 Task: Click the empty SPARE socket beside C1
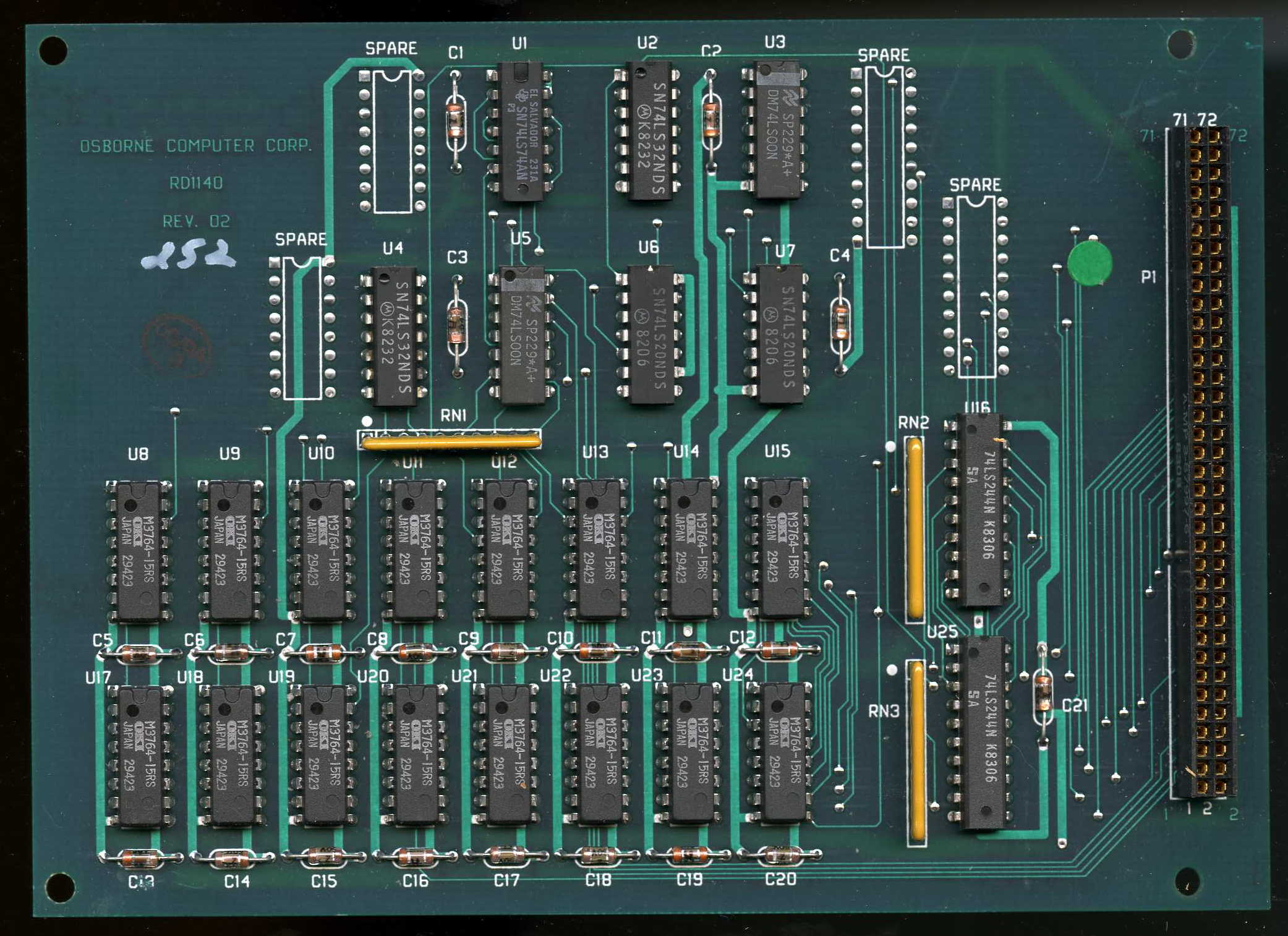pos(392,140)
